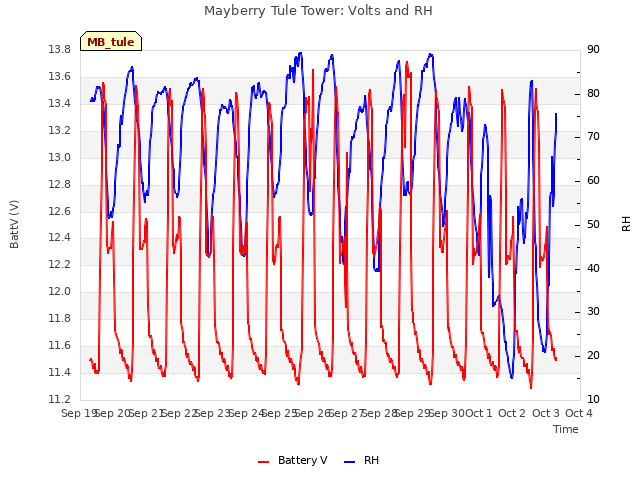Screen dimensions: 640x480
Task: Click the Oct 4 date tick label
Action: tap(579, 413)
